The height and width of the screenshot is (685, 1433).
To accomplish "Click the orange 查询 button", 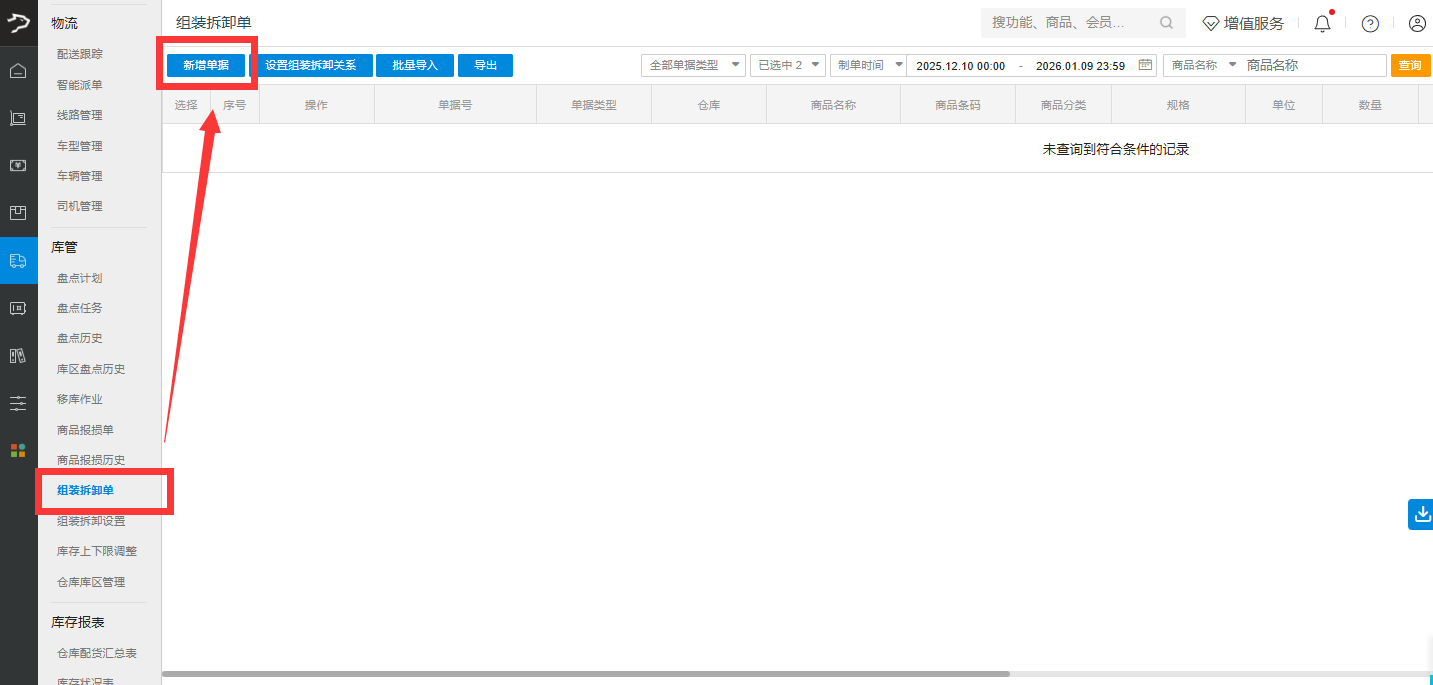I will [x=1409, y=65].
